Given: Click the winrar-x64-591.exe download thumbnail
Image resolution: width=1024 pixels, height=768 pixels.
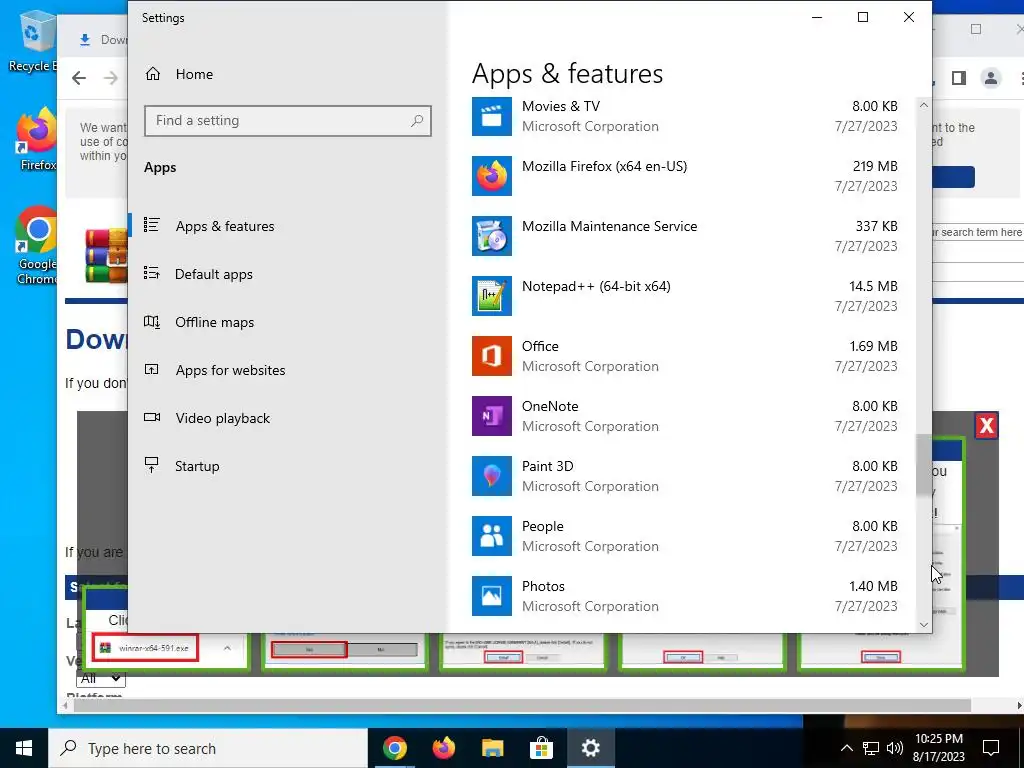Looking at the screenshot, I should (144, 648).
